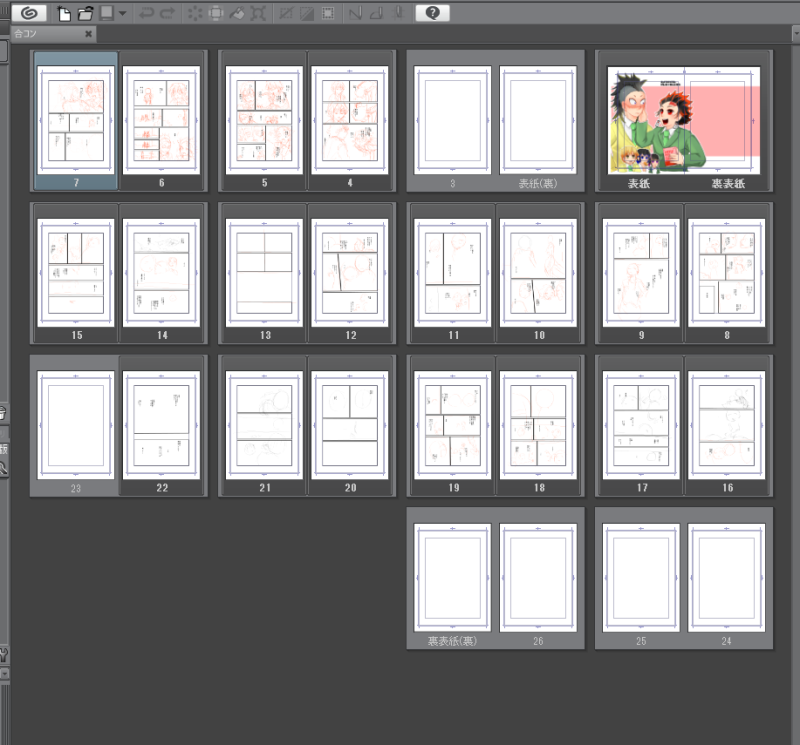Click the magnifier icon in left strip
The image size is (800, 745).
click(x=3, y=468)
